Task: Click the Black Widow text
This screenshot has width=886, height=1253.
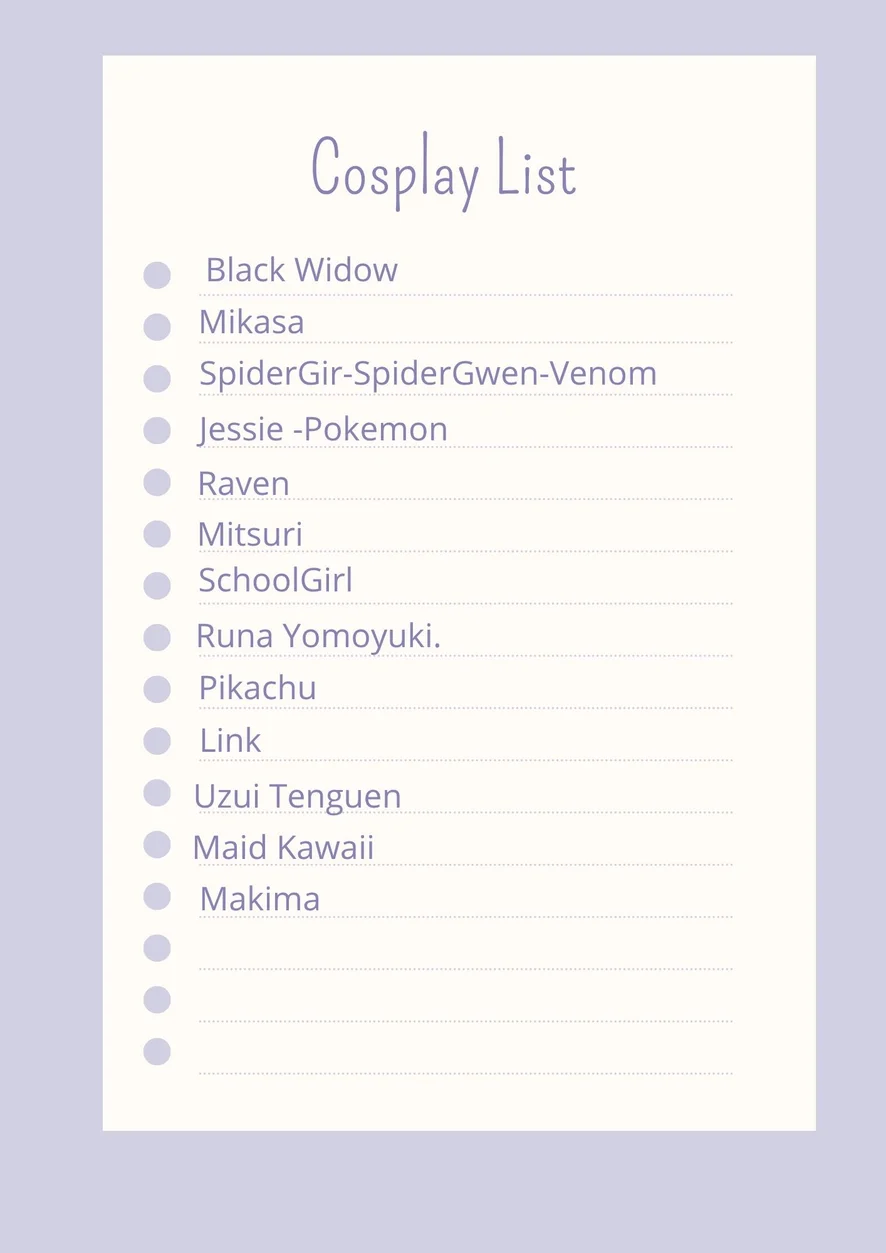Action: point(301,270)
